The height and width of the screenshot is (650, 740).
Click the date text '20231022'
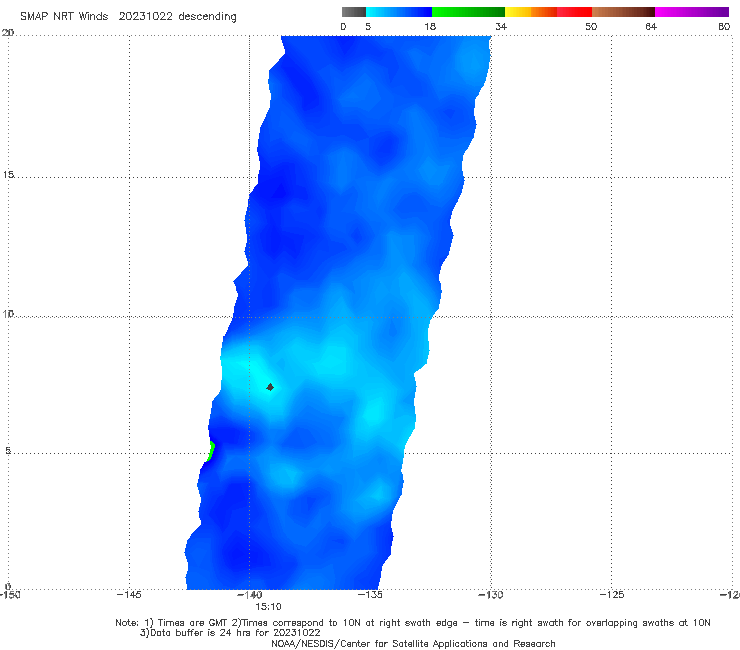pos(146,16)
